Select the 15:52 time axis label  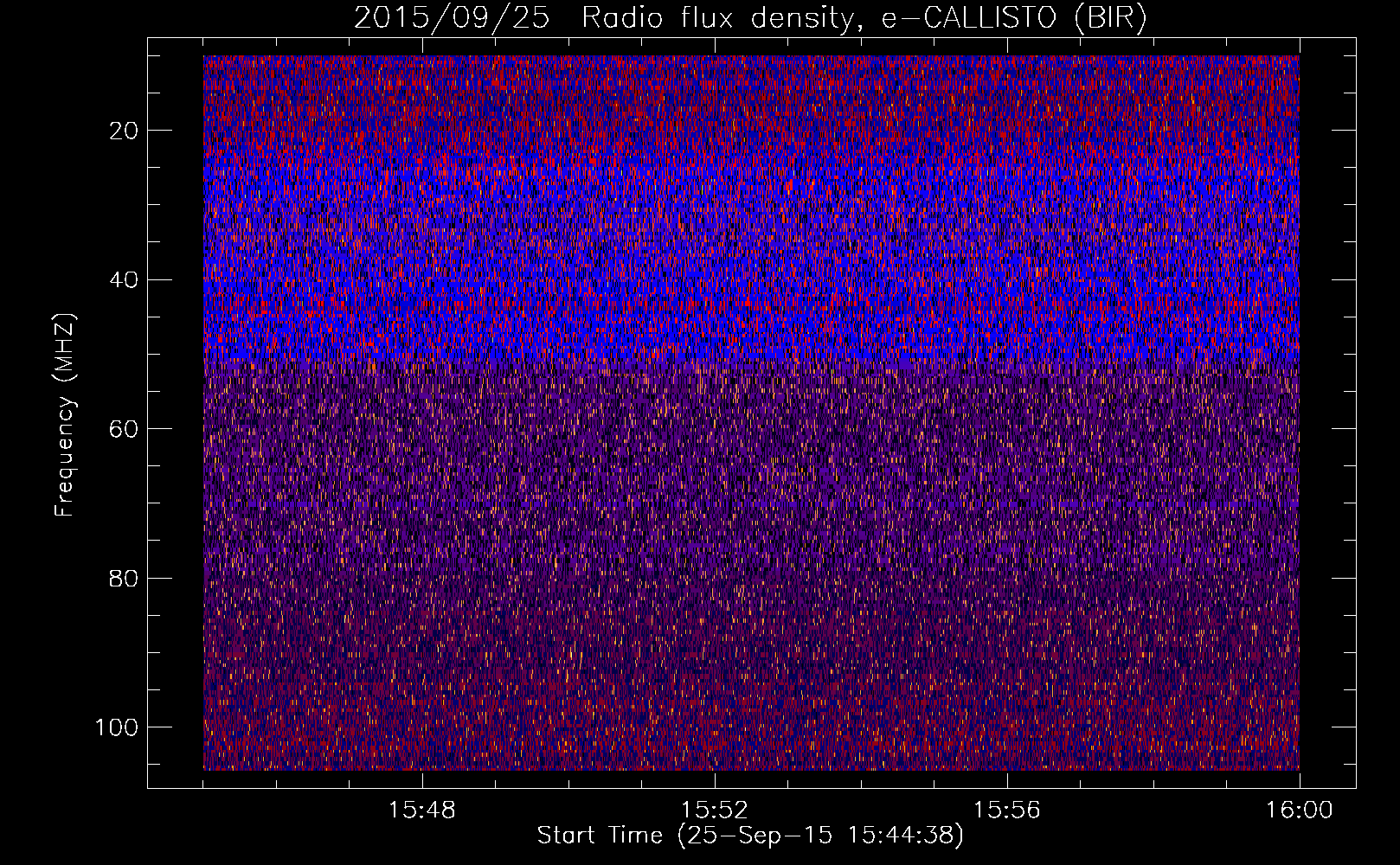click(714, 811)
